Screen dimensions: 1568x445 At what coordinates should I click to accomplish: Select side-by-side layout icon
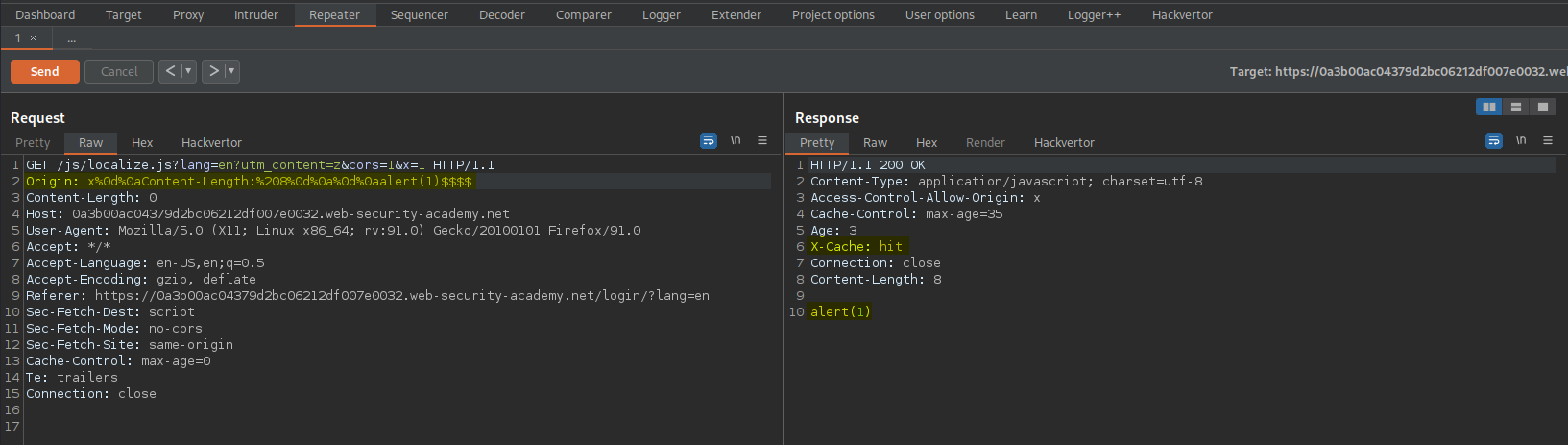coord(1489,107)
